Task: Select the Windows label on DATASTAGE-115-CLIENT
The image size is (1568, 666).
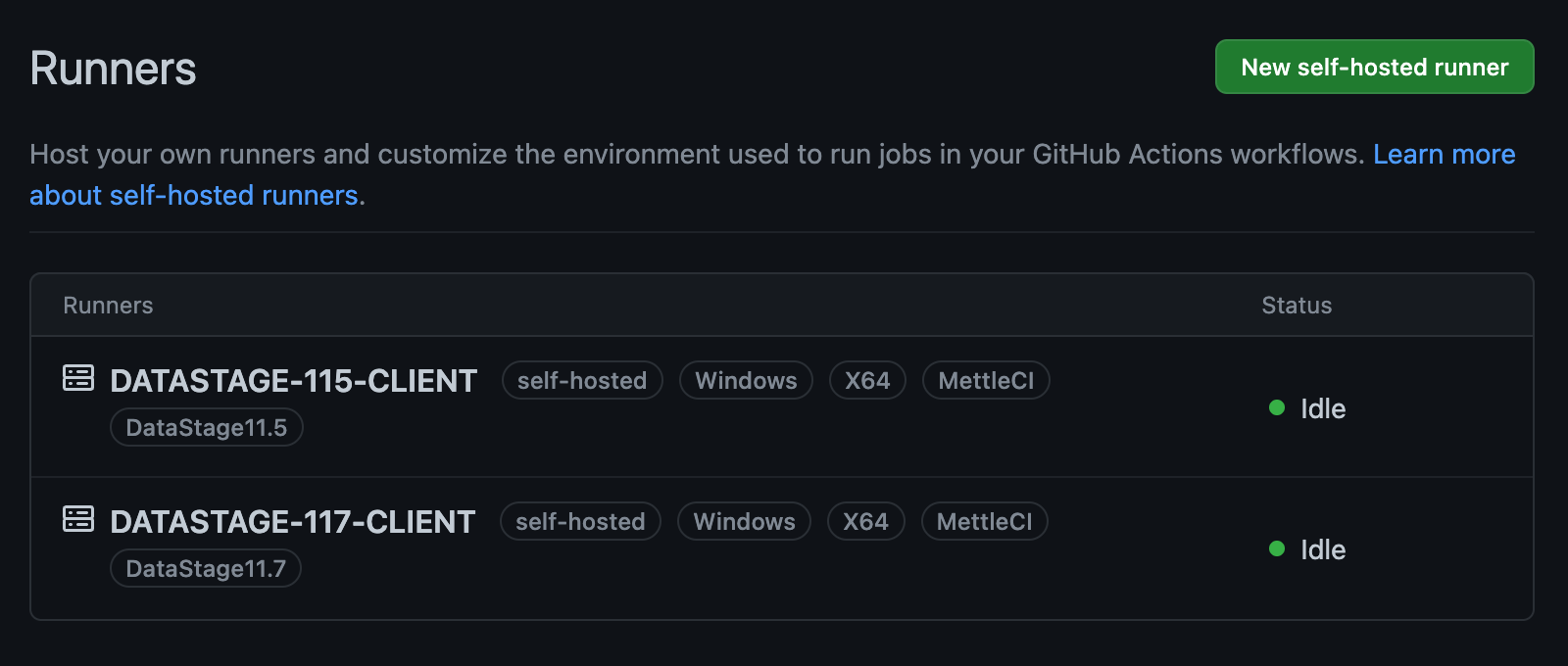Action: 746,381
